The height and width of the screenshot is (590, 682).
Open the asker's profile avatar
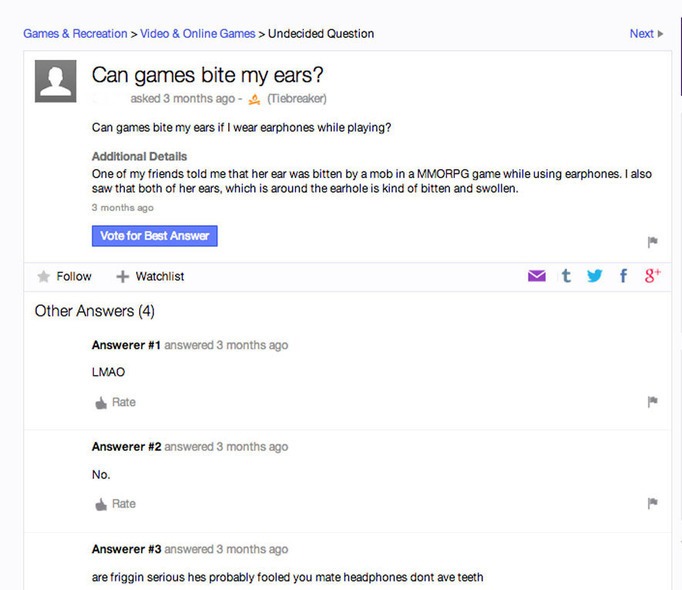click(56, 81)
